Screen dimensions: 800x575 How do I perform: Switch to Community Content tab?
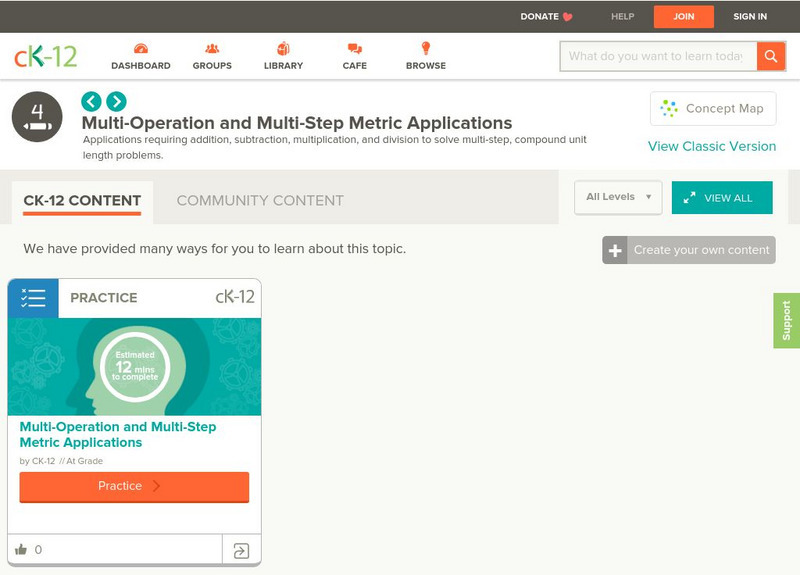pos(260,200)
